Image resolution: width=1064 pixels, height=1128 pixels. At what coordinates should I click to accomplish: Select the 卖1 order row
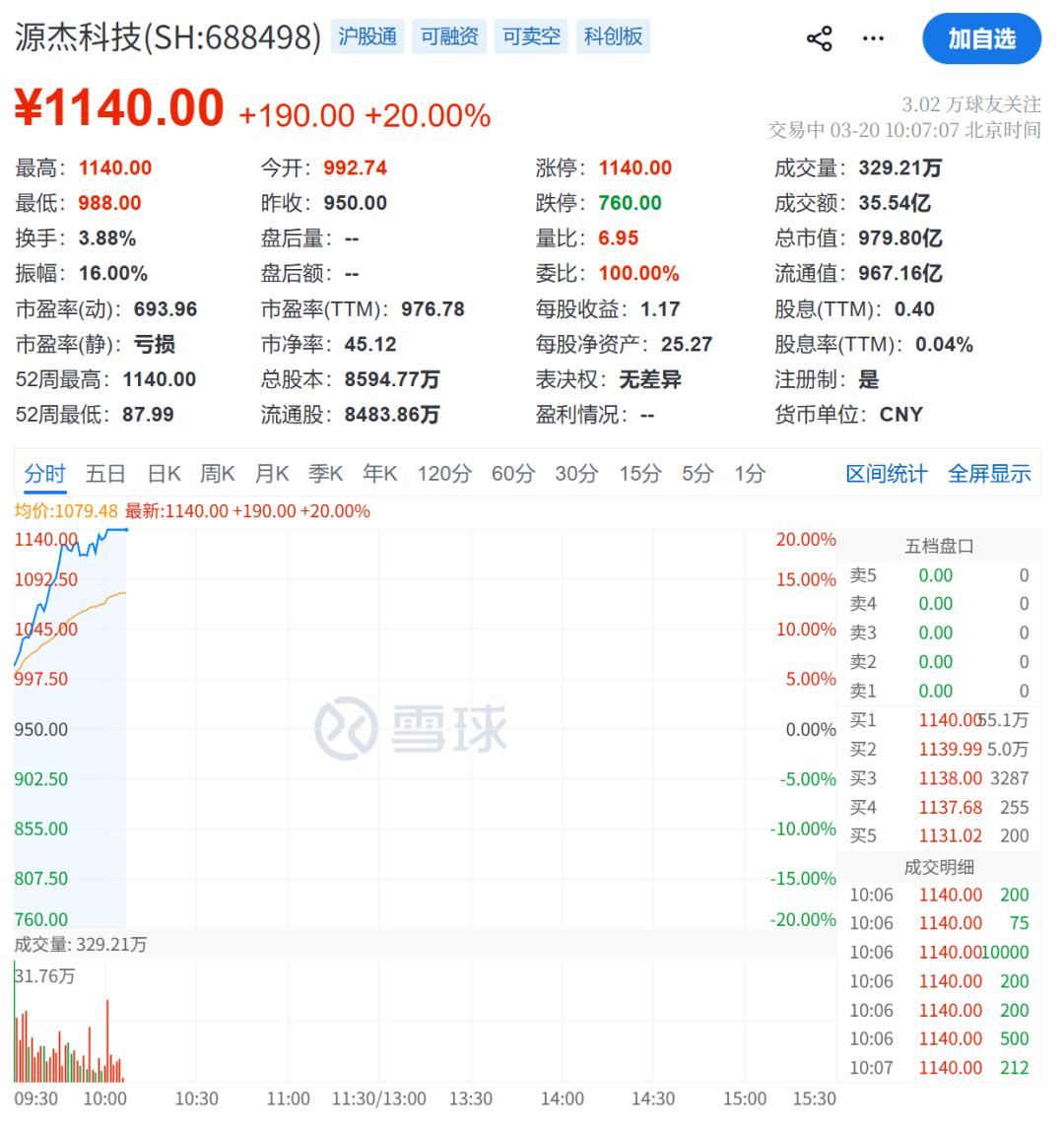939,691
